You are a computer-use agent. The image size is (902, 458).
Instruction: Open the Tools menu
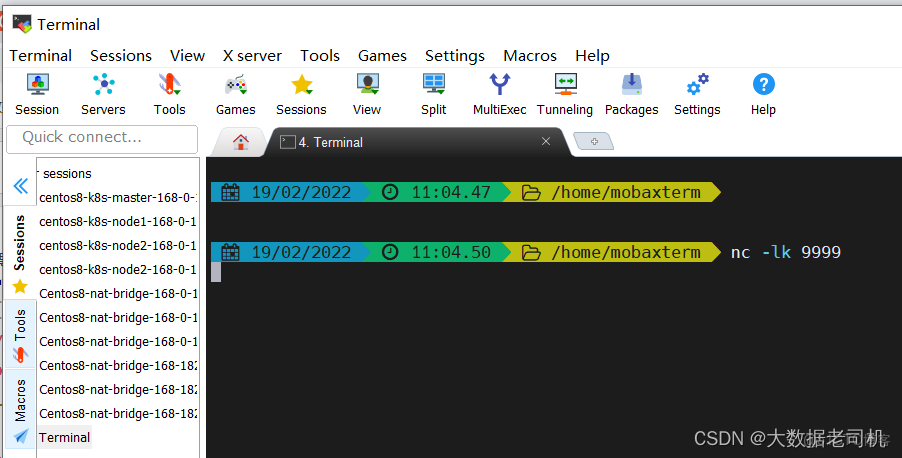(320, 56)
